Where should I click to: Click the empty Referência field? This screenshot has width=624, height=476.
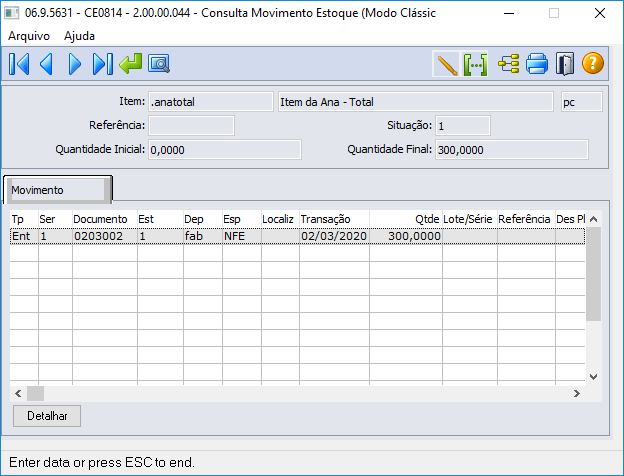[x=191, y=126]
